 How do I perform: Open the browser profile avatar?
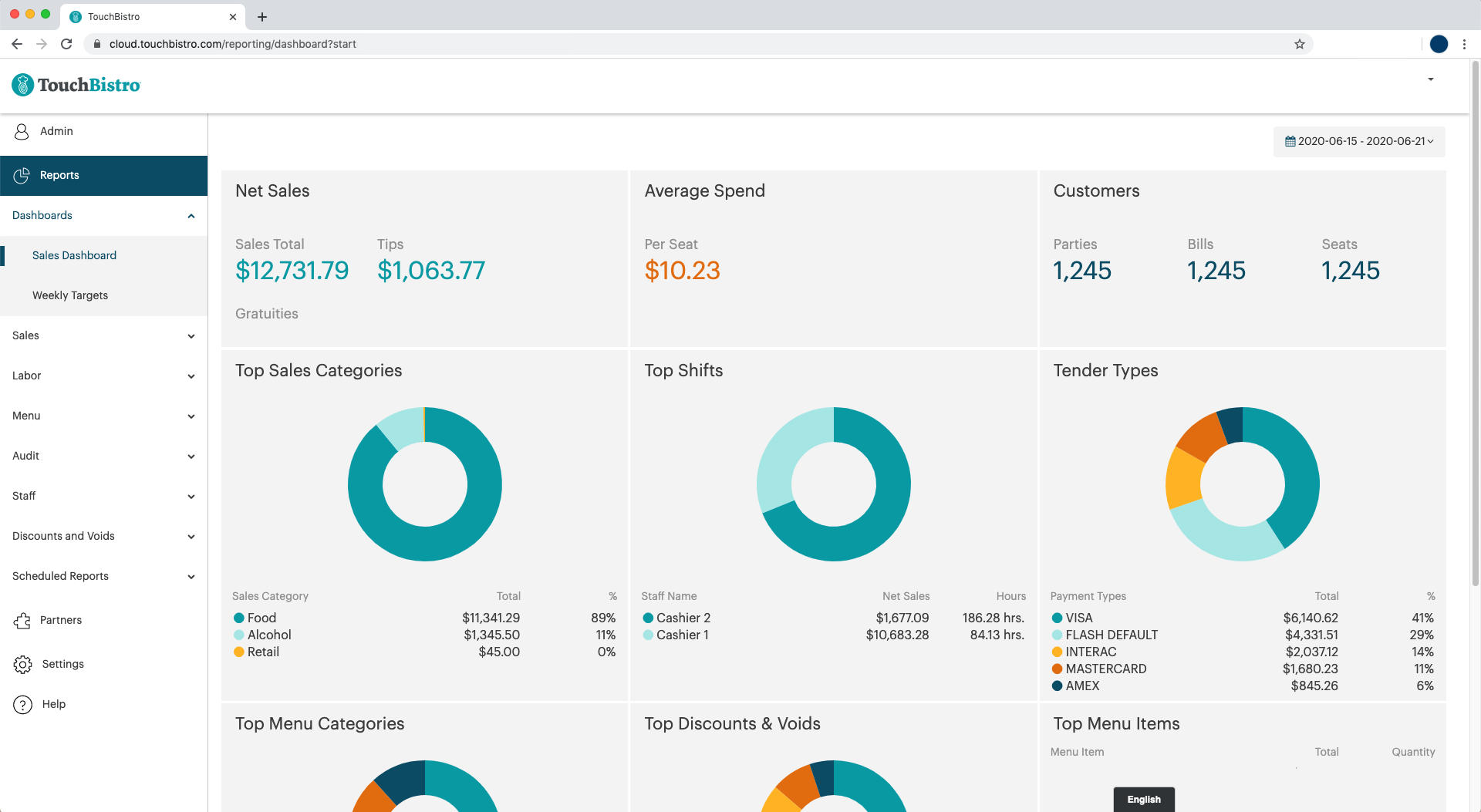1439,44
